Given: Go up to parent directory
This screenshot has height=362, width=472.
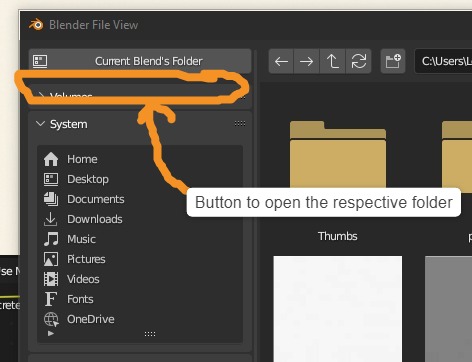Looking at the screenshot, I should (332, 61).
